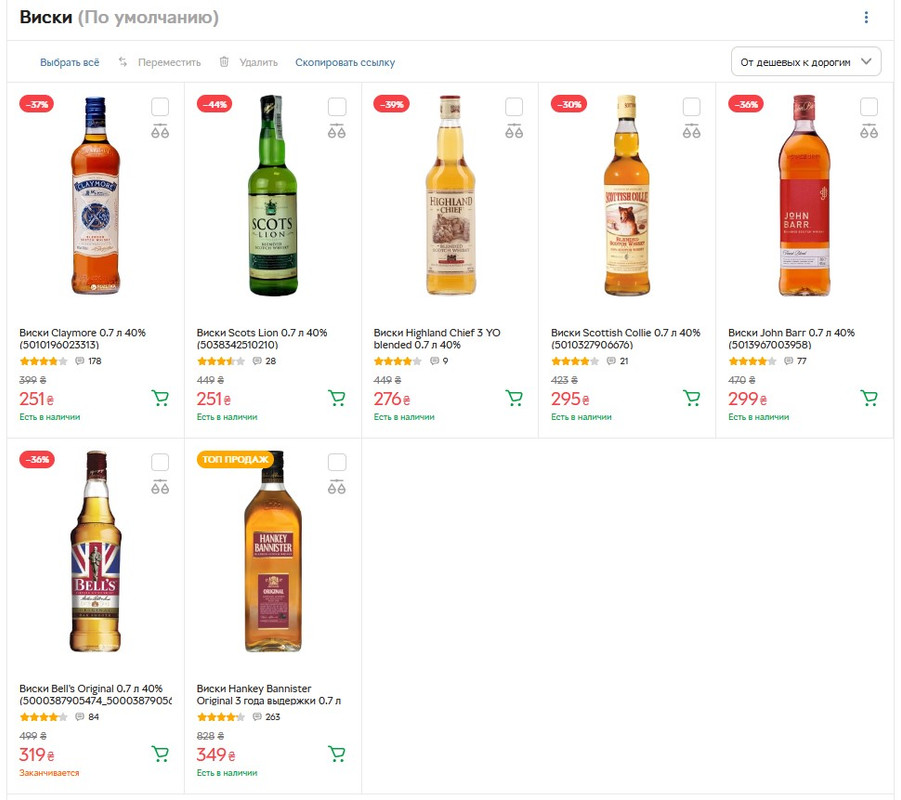Image resolution: width=901 pixels, height=800 pixels.
Task: Open Виски Highland Chief 3 YO product link
Action: click(437, 339)
